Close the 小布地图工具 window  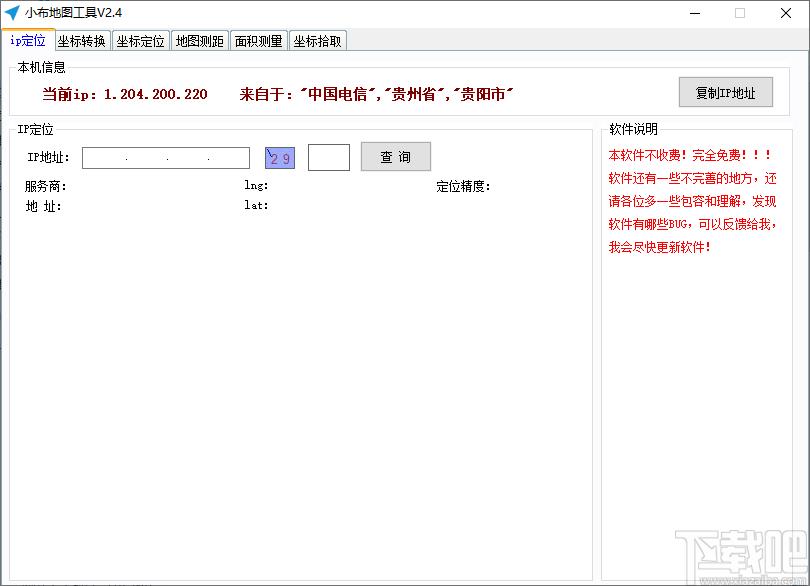tap(785, 13)
